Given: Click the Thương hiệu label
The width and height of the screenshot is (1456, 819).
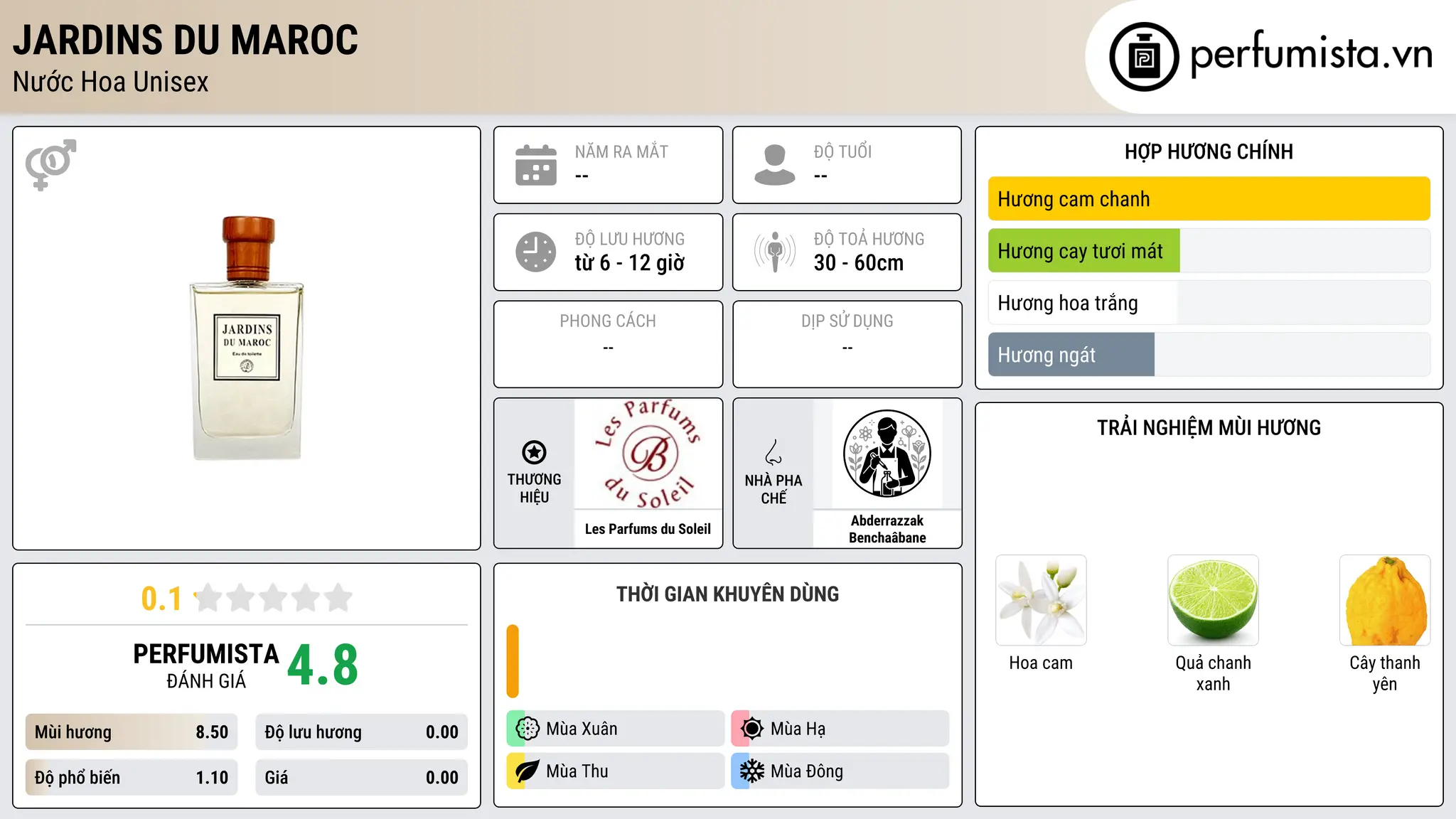Looking at the screenshot, I should (534, 488).
